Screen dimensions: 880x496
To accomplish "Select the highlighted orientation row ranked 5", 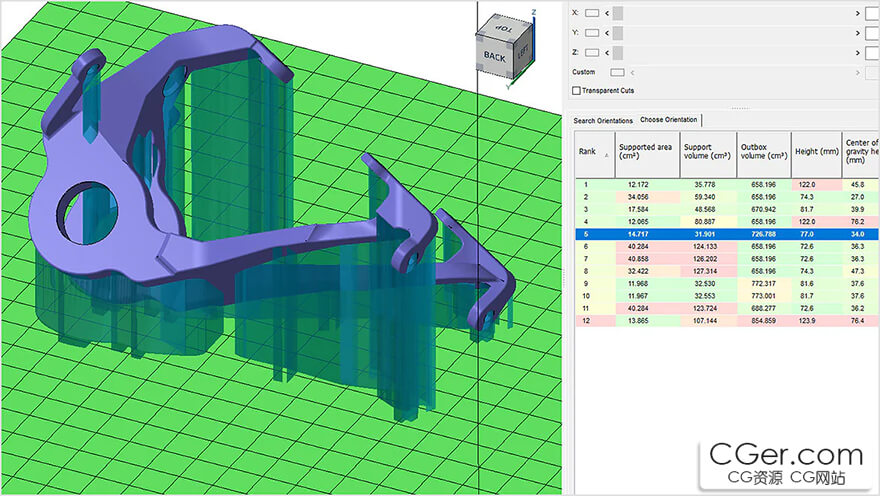I will coord(727,234).
